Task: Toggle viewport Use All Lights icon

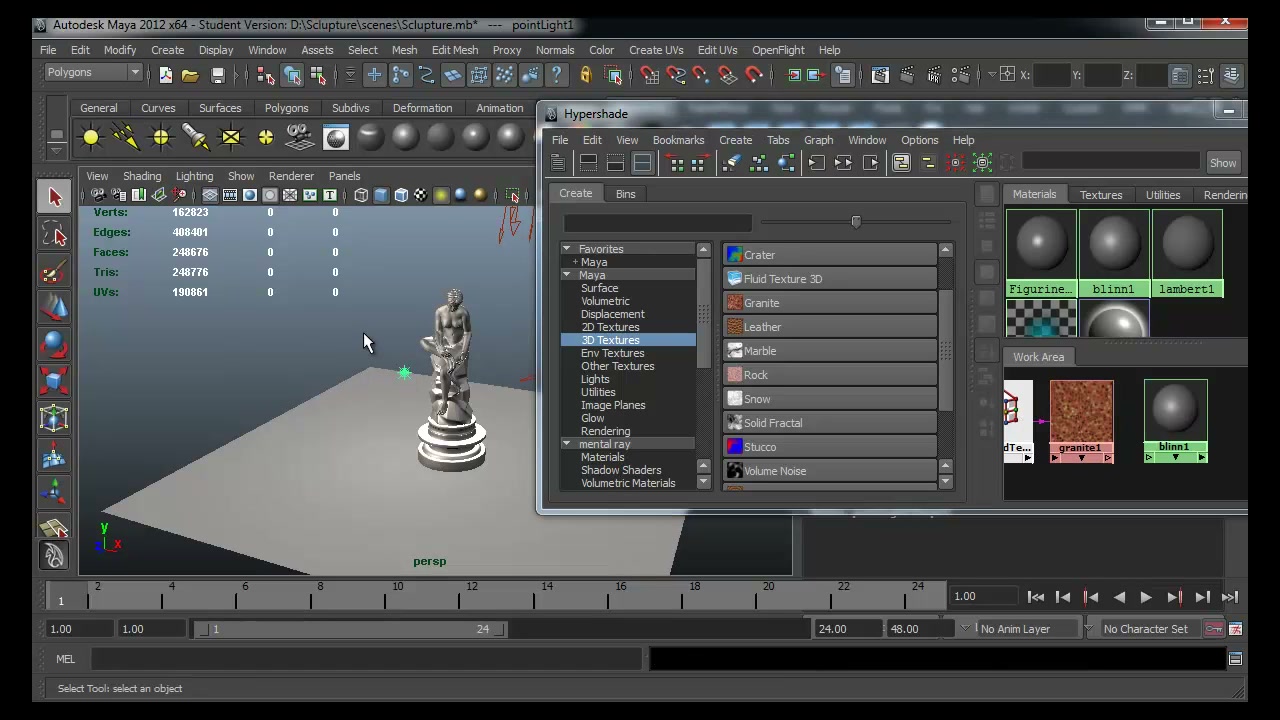Action: [441, 195]
